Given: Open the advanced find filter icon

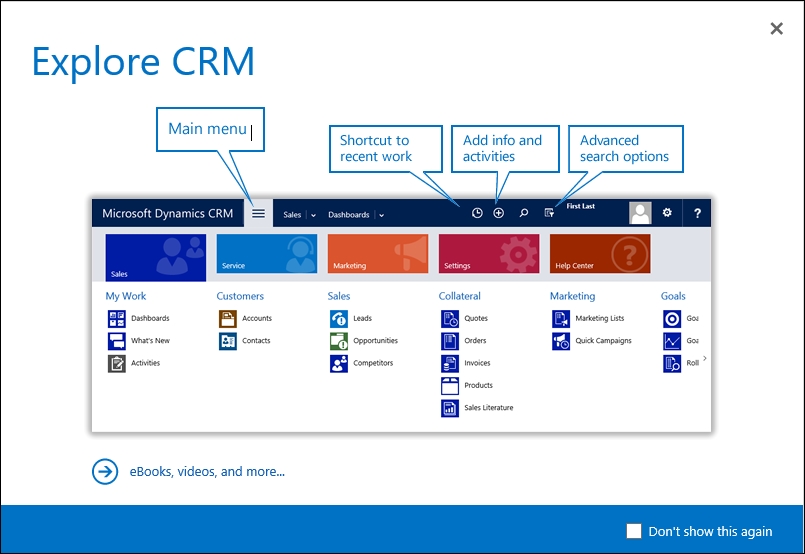Looking at the screenshot, I should (x=549, y=213).
